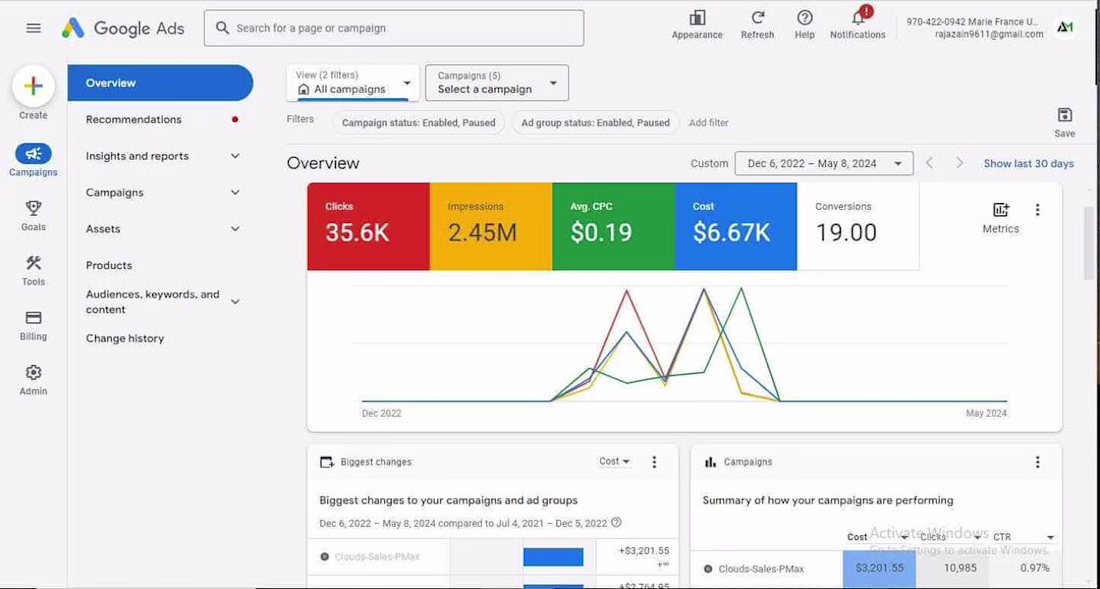This screenshot has width=1100, height=589.
Task: Open the Goals trophy icon
Action: tap(33, 208)
